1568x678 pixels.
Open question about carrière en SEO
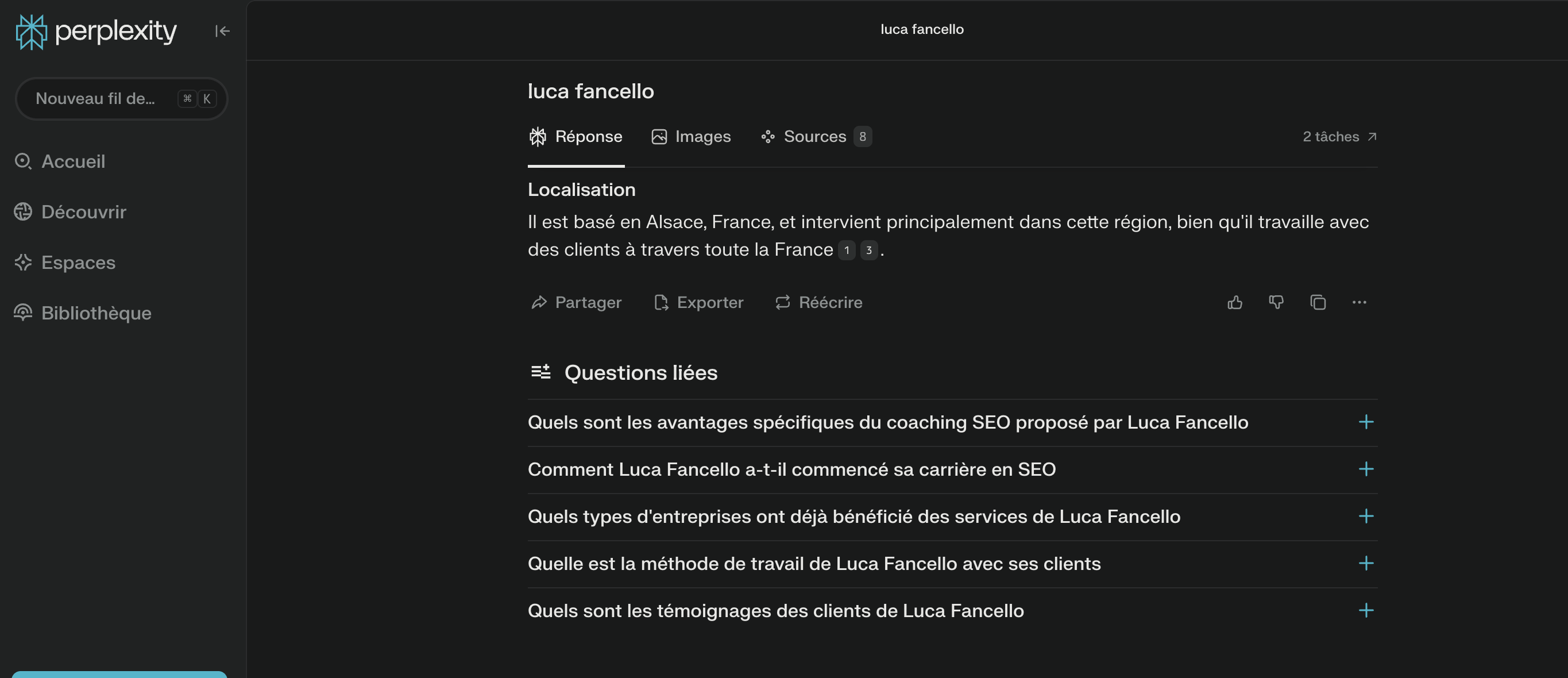953,469
